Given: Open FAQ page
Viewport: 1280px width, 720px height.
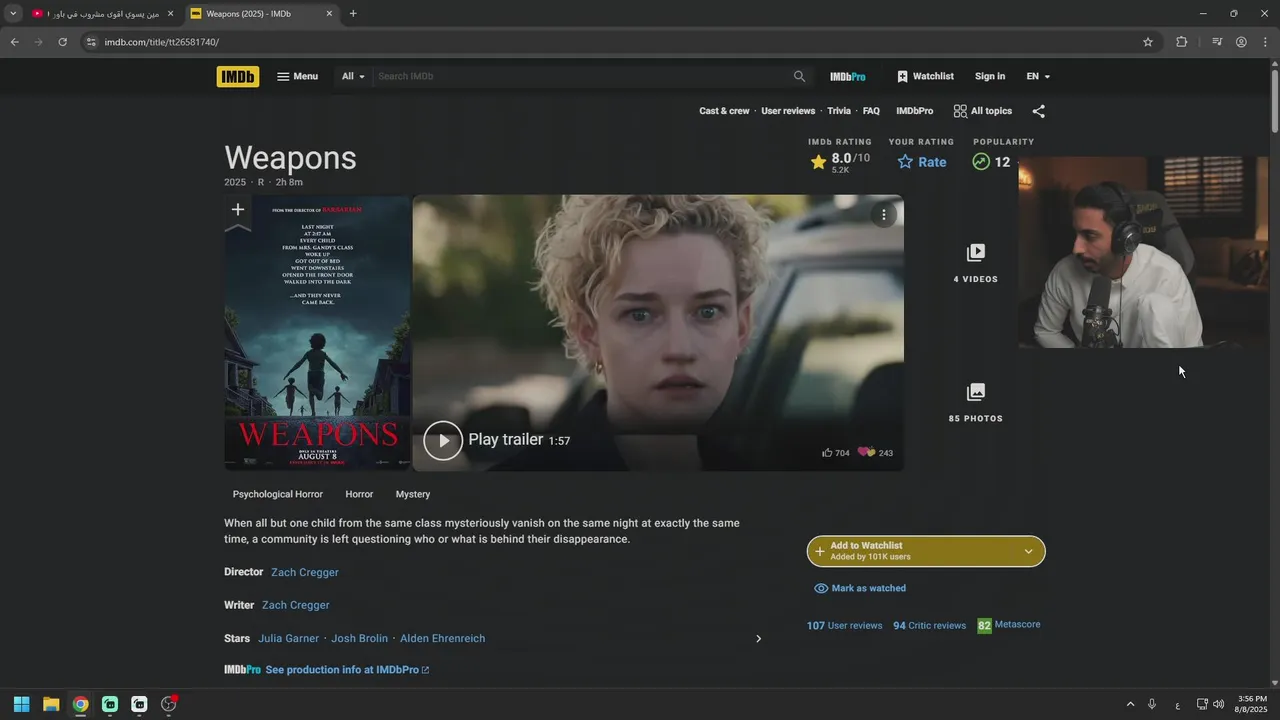Looking at the screenshot, I should (871, 111).
